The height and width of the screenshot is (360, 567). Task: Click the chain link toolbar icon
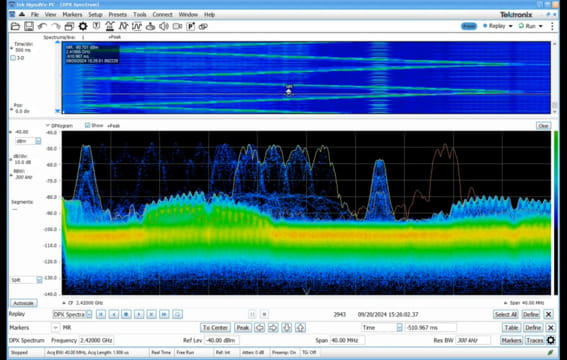click(x=203, y=26)
